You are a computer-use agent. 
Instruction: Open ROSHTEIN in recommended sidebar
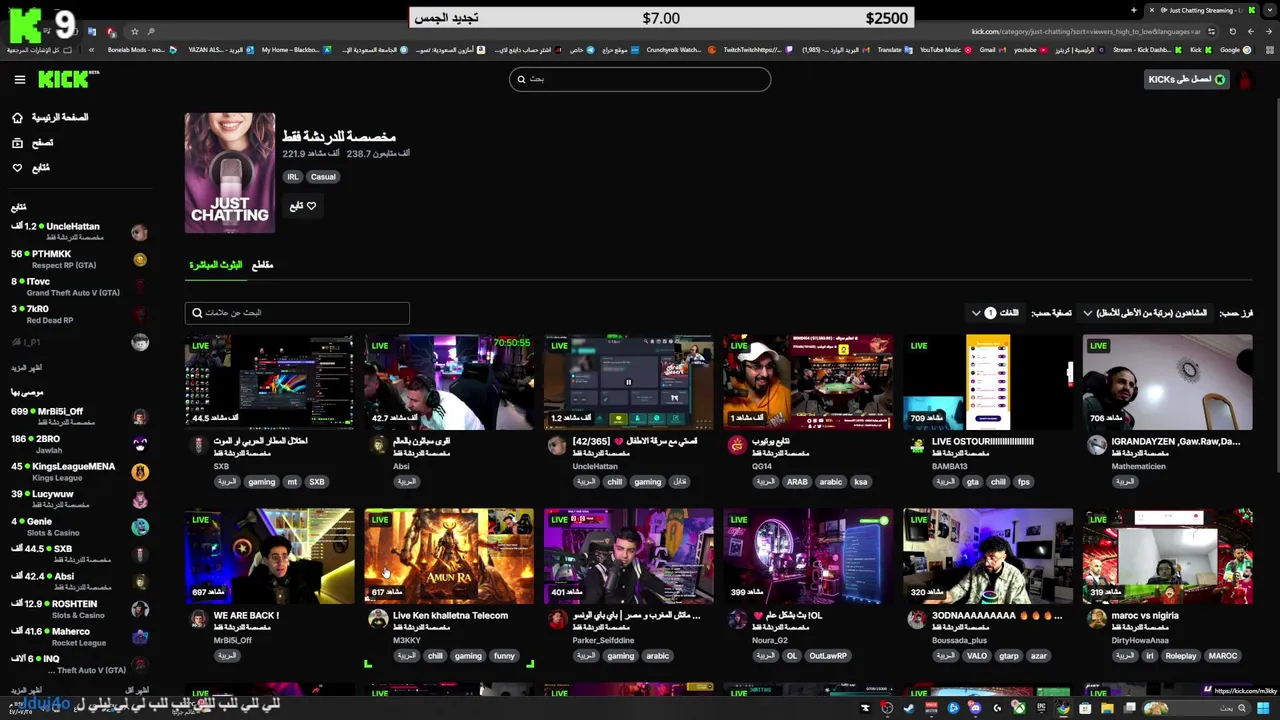point(78,609)
